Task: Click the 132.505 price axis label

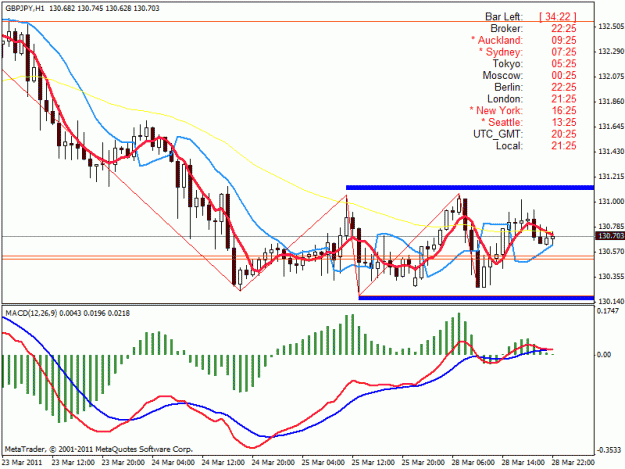Action: tap(611, 26)
